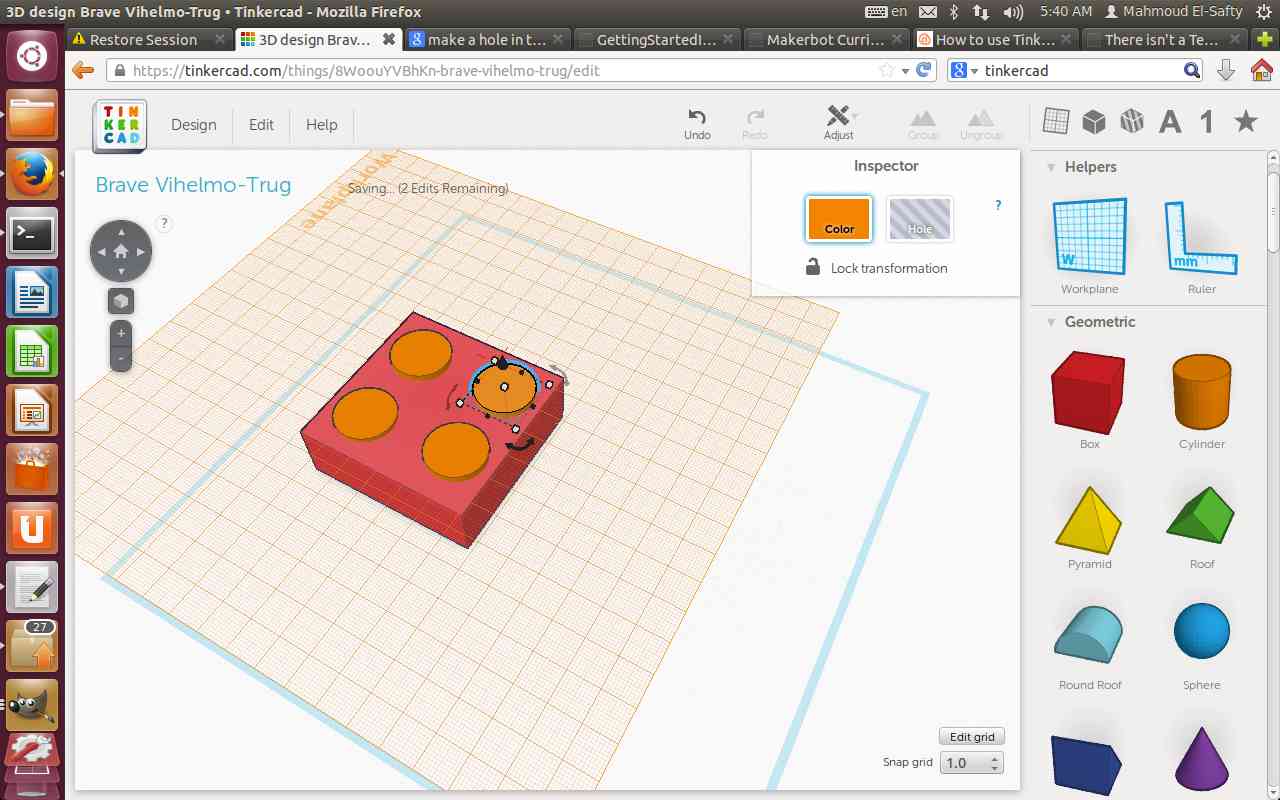Pick the yellow Pyramid shape

pos(1089,518)
